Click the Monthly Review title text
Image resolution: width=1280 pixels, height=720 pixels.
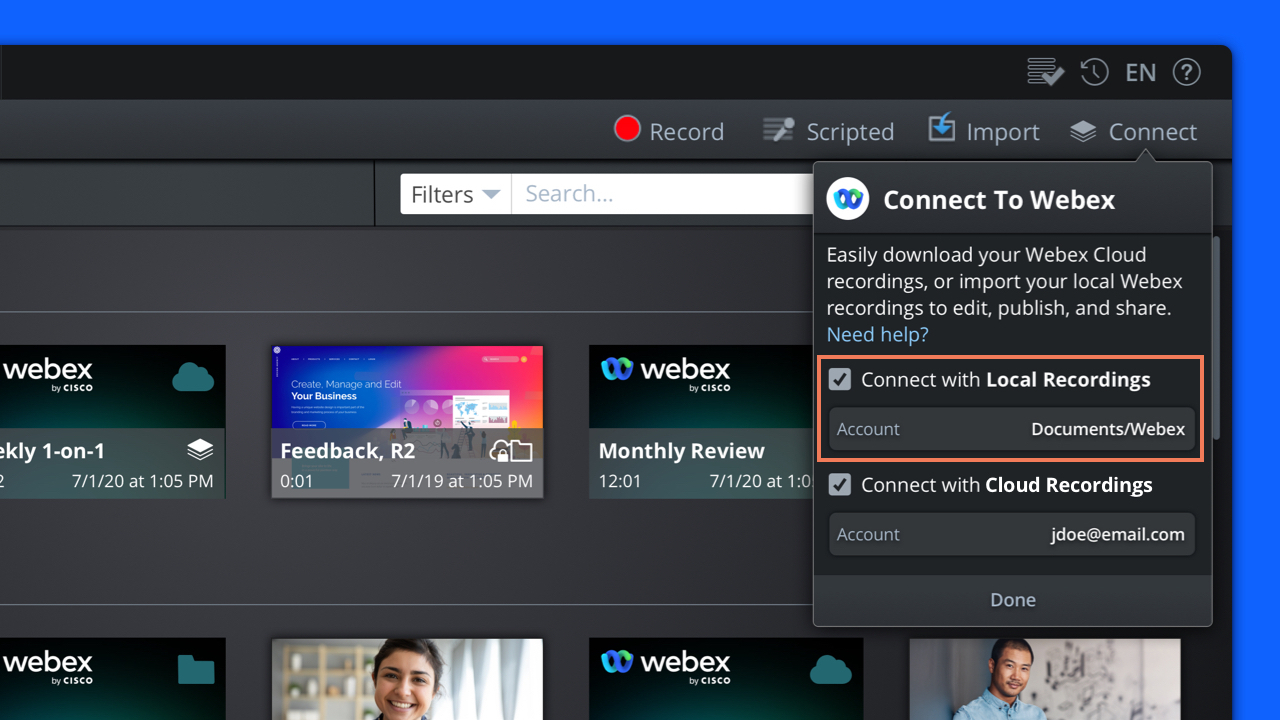click(681, 451)
